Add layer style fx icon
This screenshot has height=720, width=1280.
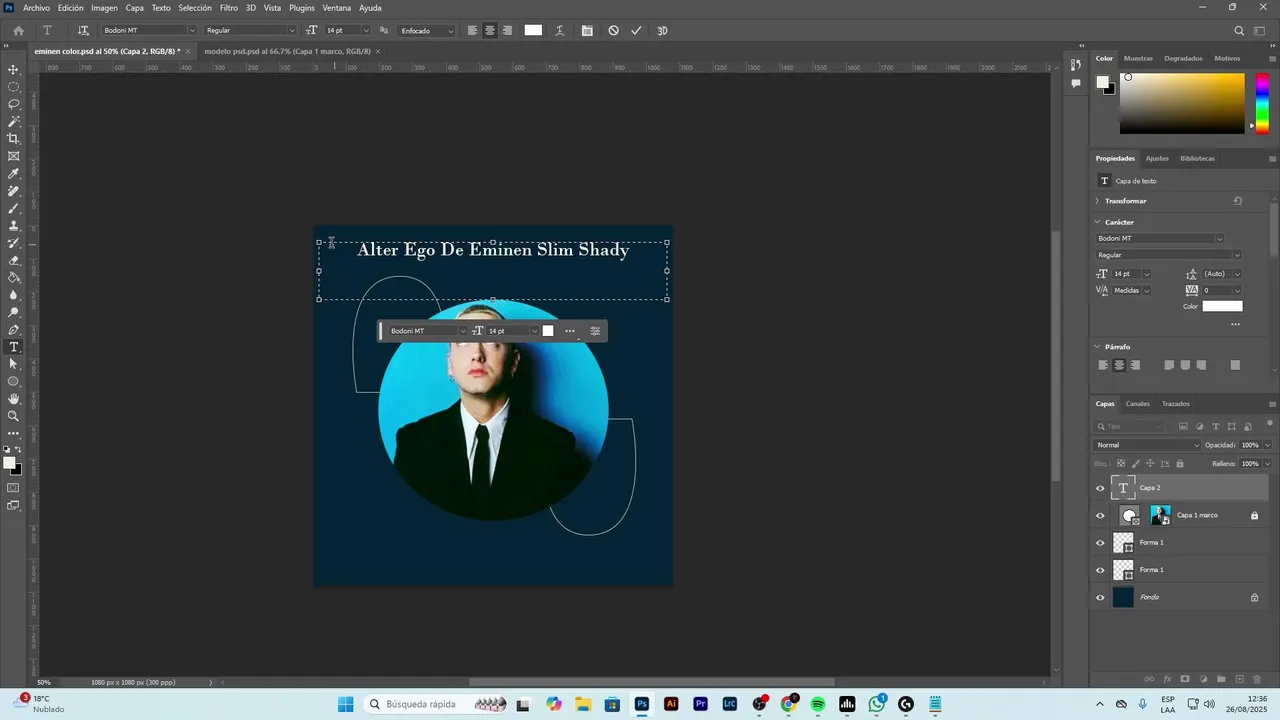click(1167, 679)
